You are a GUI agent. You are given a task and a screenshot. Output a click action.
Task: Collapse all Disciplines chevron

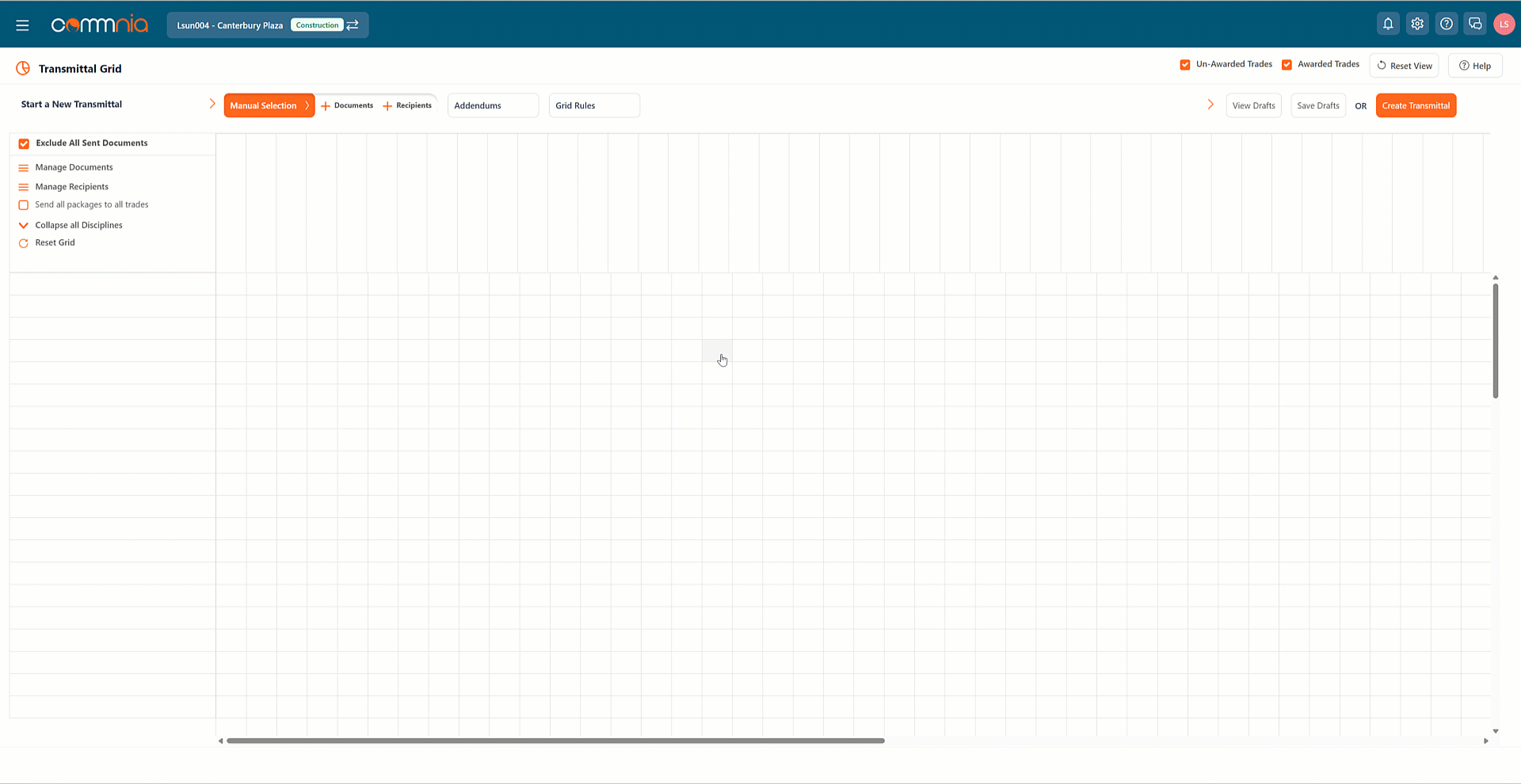point(24,226)
